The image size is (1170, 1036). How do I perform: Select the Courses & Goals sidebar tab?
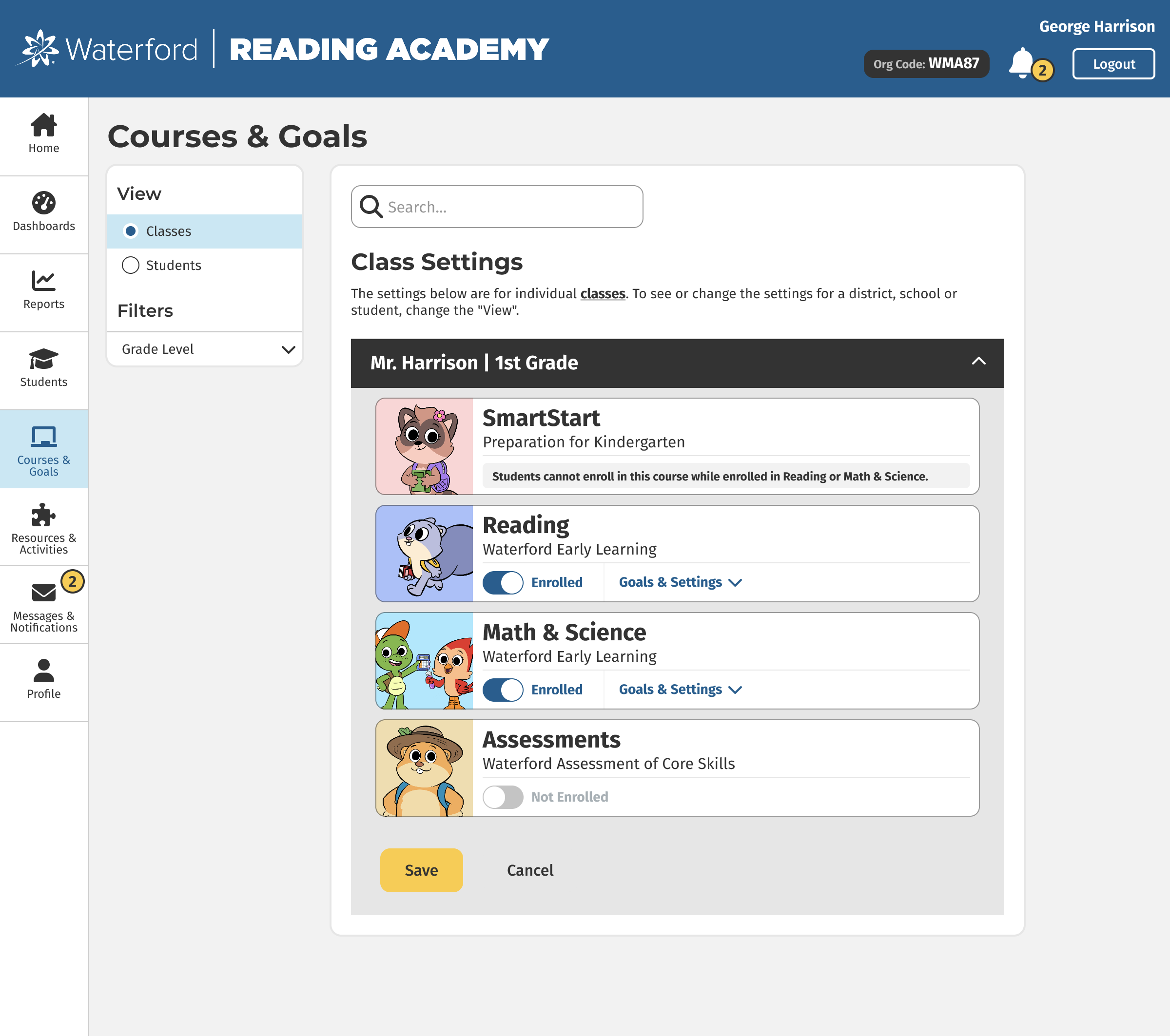click(x=43, y=449)
